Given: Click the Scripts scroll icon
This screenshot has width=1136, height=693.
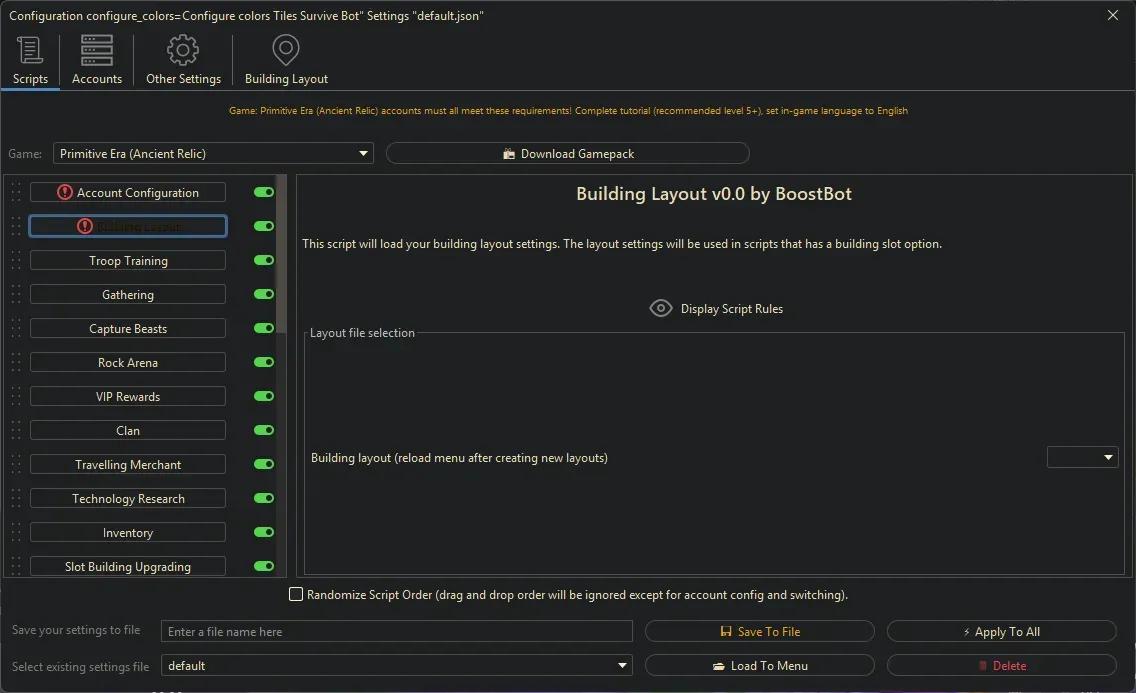Looking at the screenshot, I should pyautogui.click(x=30, y=49).
